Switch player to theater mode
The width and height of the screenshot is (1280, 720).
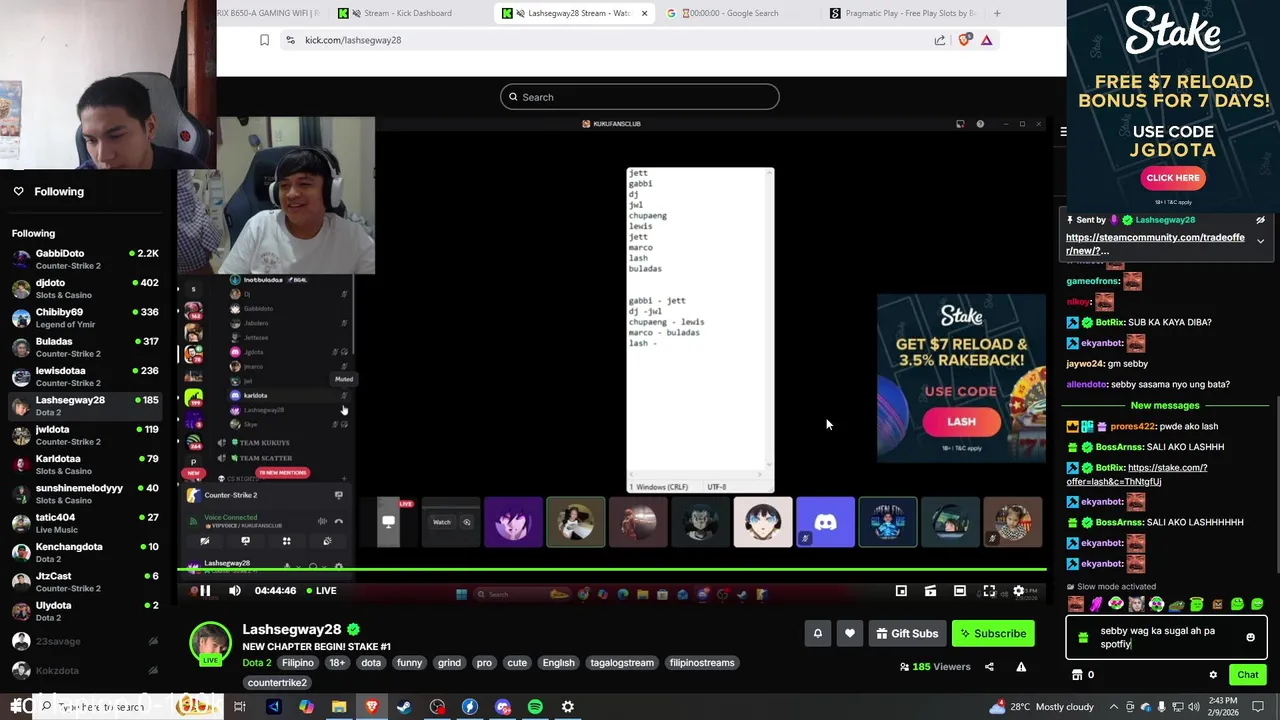[x=960, y=591]
